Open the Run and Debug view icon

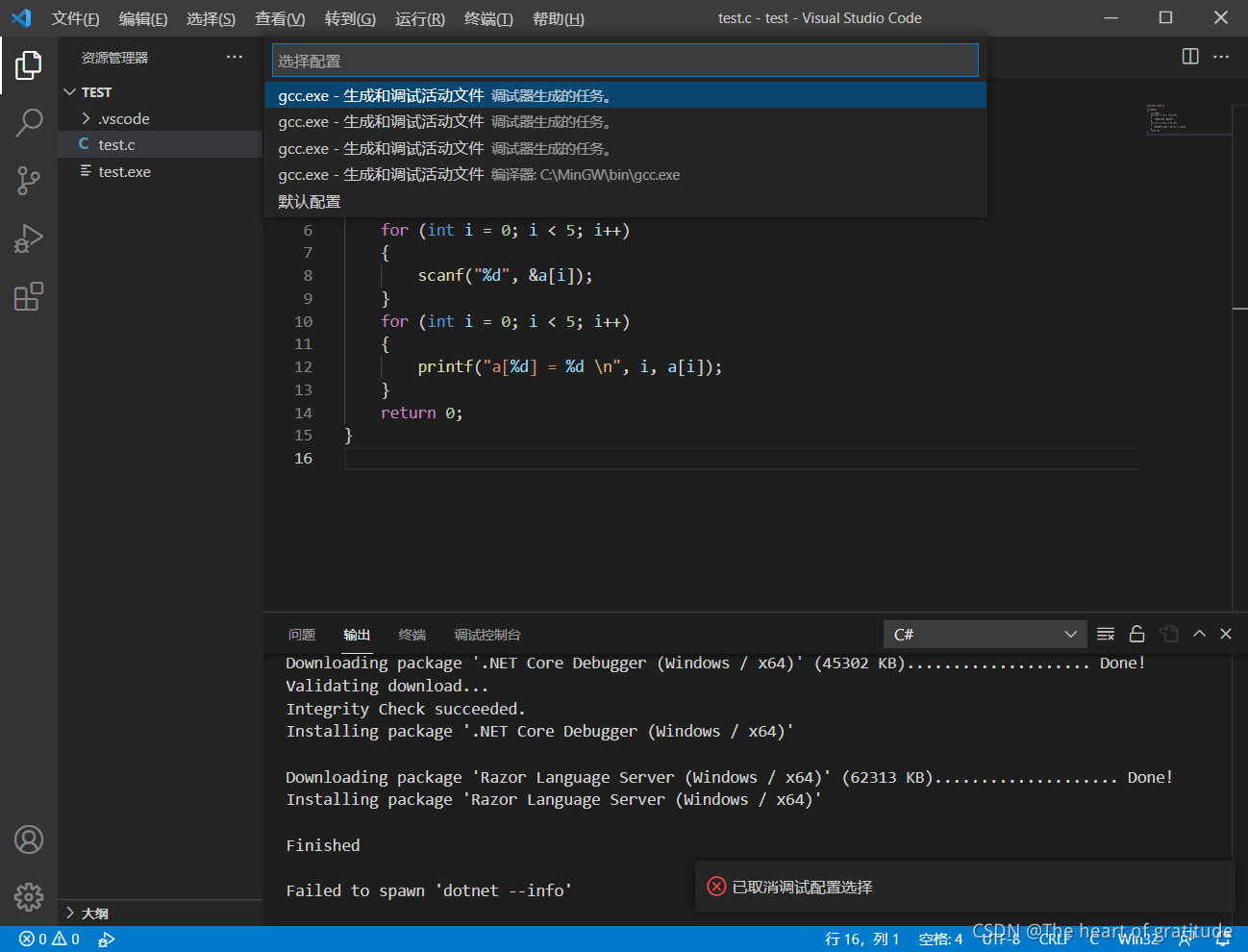29,238
